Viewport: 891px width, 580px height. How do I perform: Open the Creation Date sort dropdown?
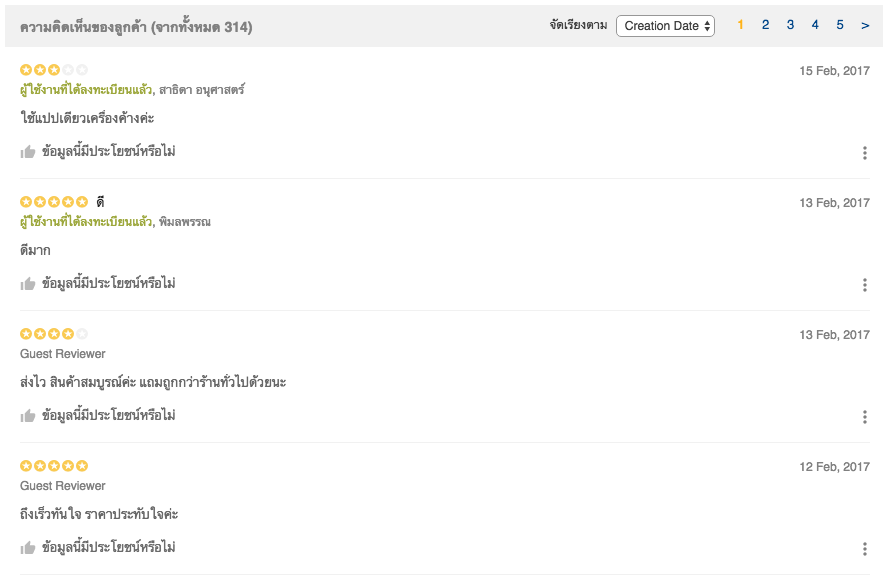(x=665, y=26)
